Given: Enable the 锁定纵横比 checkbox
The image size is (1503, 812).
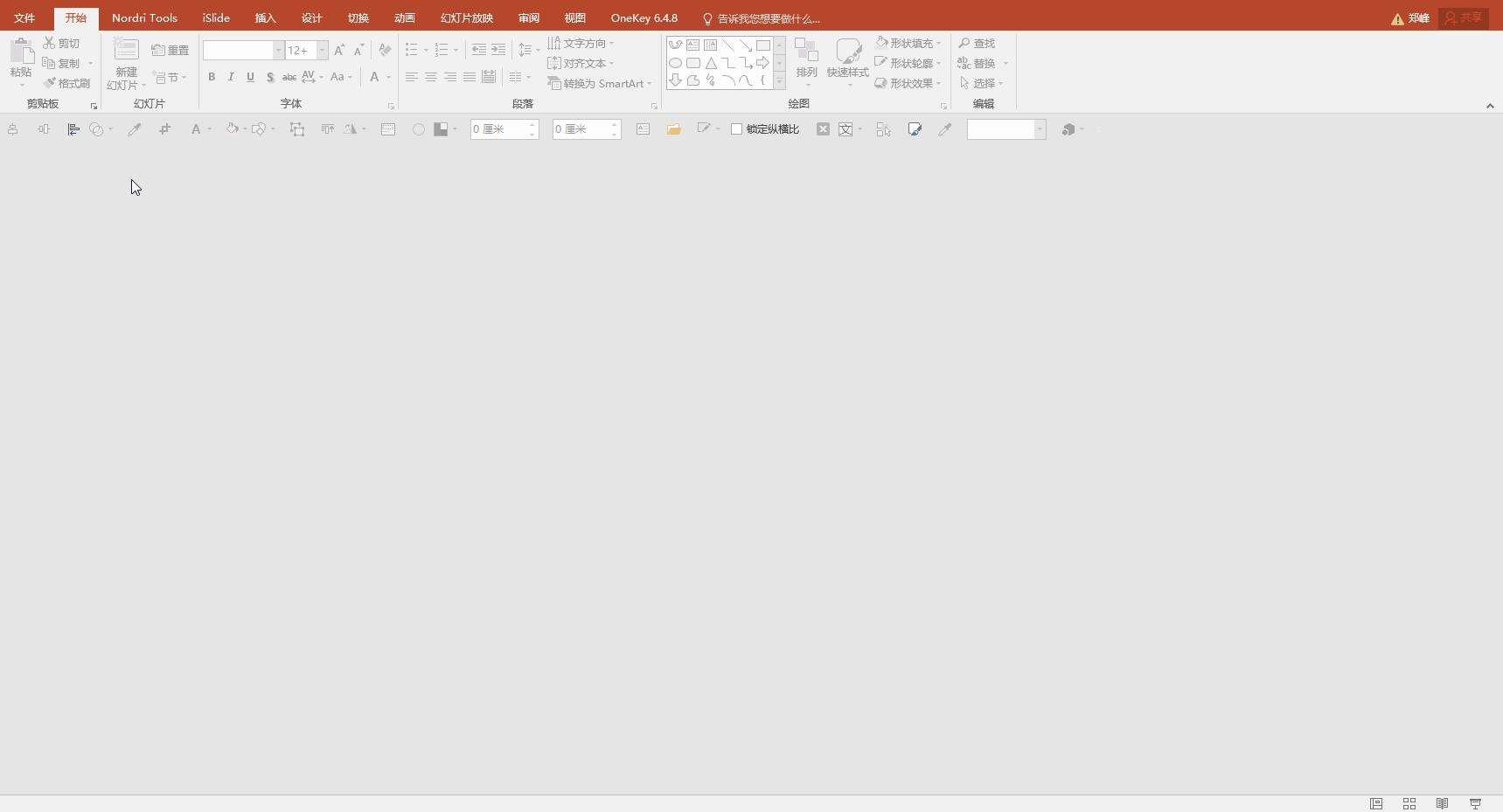Looking at the screenshot, I should coord(737,129).
